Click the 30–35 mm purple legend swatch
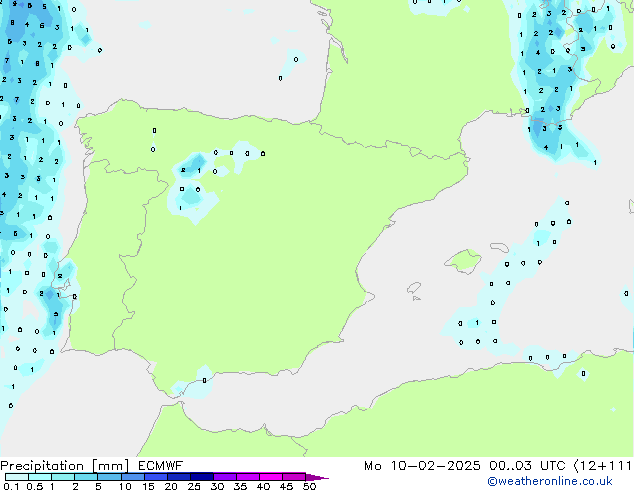 point(224,477)
